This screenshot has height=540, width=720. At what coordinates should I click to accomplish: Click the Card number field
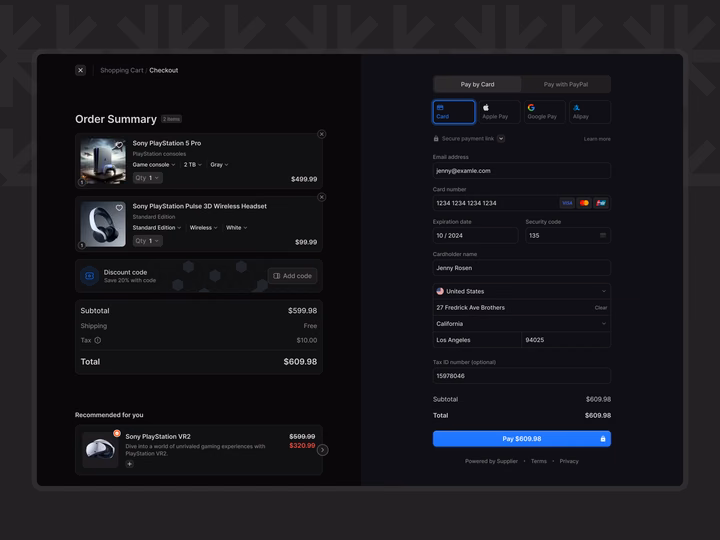click(x=522, y=203)
